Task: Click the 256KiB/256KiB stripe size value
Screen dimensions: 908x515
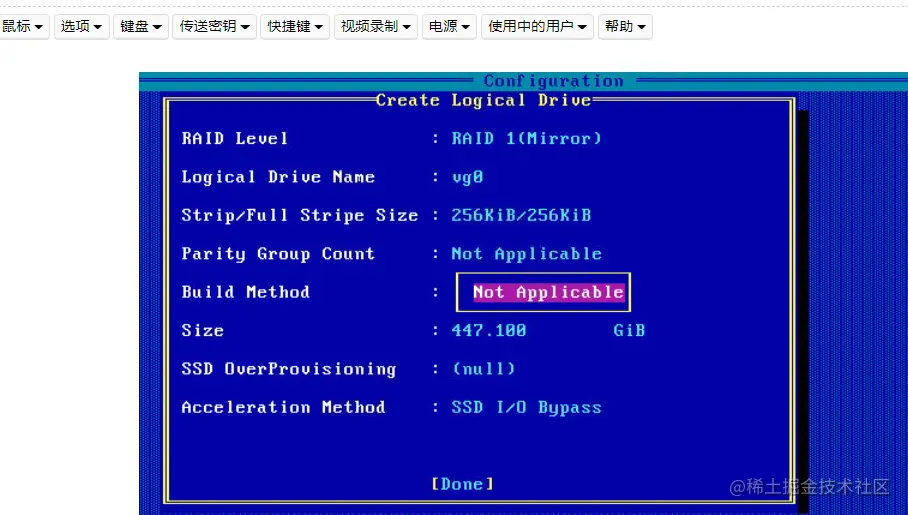Action: pos(521,216)
